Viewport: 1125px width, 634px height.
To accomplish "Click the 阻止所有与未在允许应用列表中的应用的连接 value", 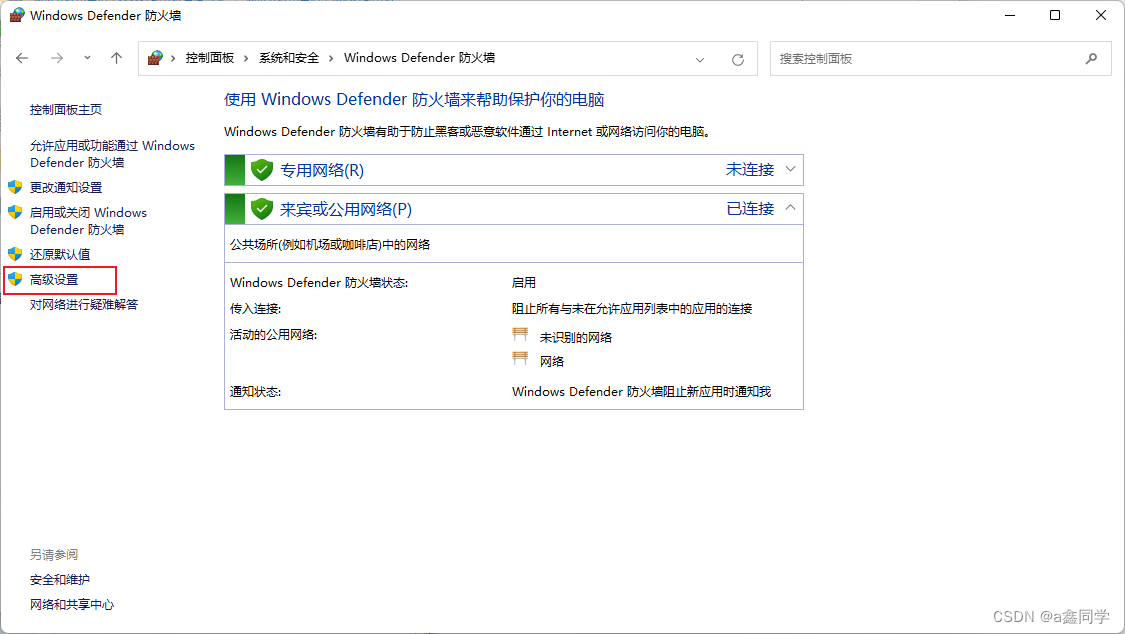I will (632, 309).
